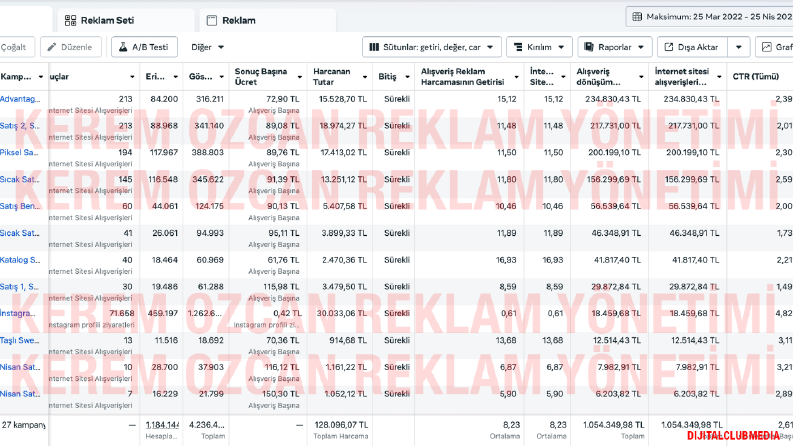
Task: Open the Diğer dropdown menu
Action: point(207,47)
